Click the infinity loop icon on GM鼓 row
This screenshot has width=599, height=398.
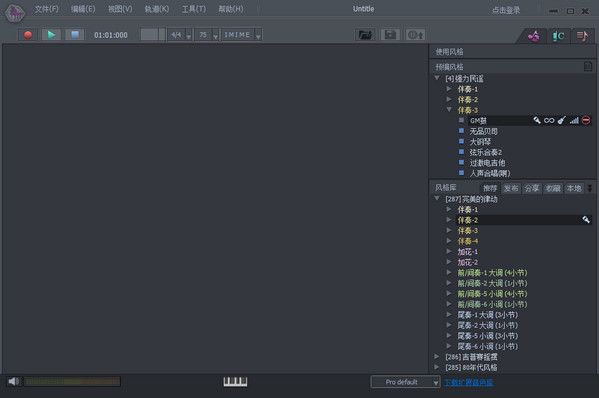[549, 120]
